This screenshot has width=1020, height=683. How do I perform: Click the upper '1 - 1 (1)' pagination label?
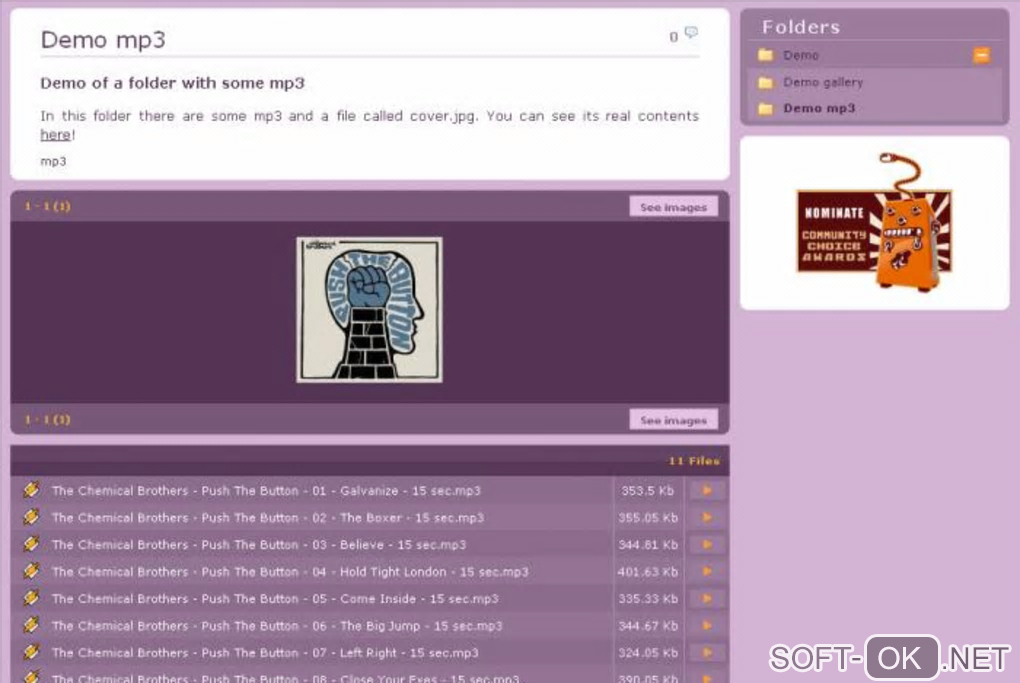tap(47, 206)
